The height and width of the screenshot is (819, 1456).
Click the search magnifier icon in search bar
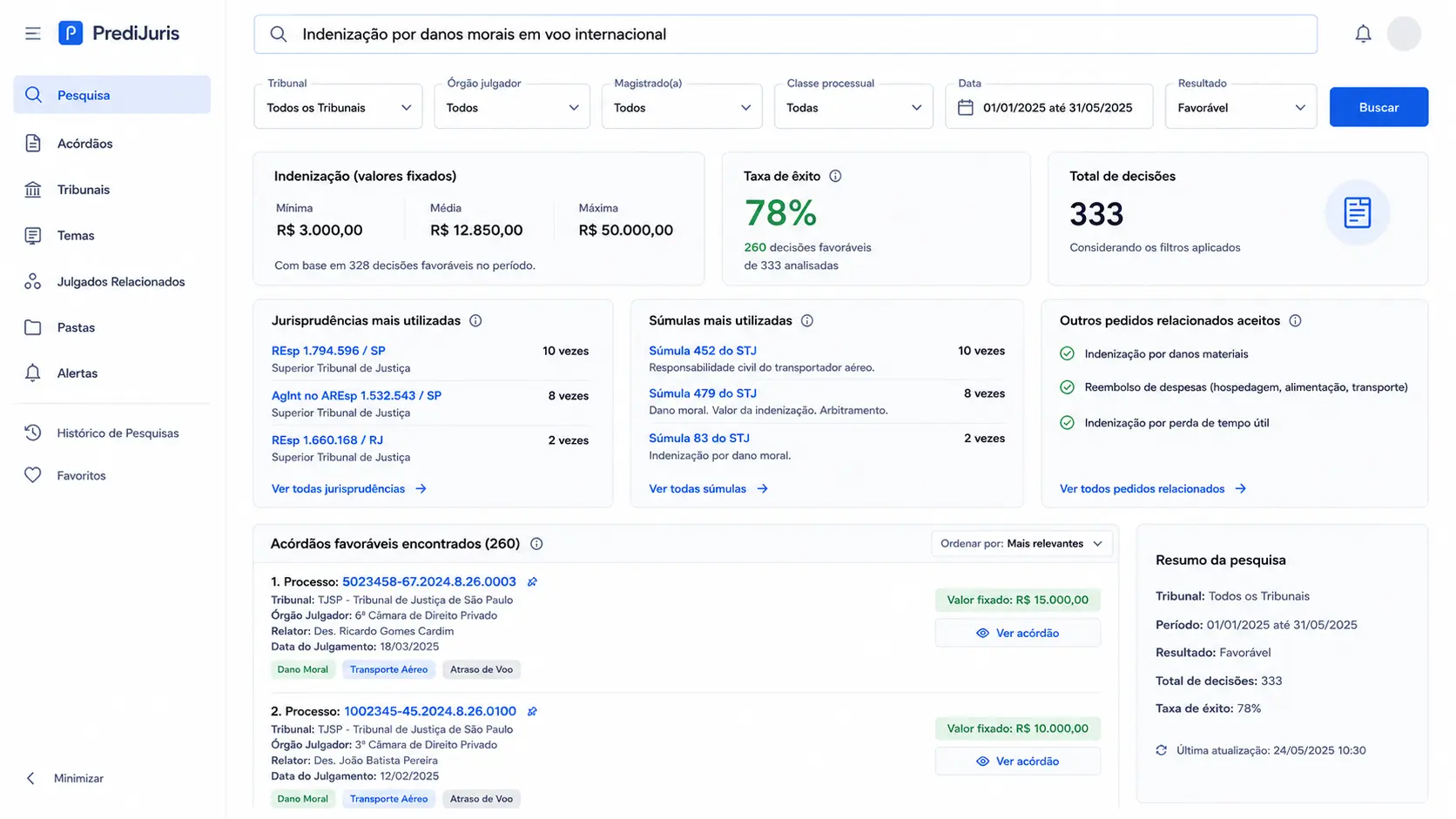279,34
